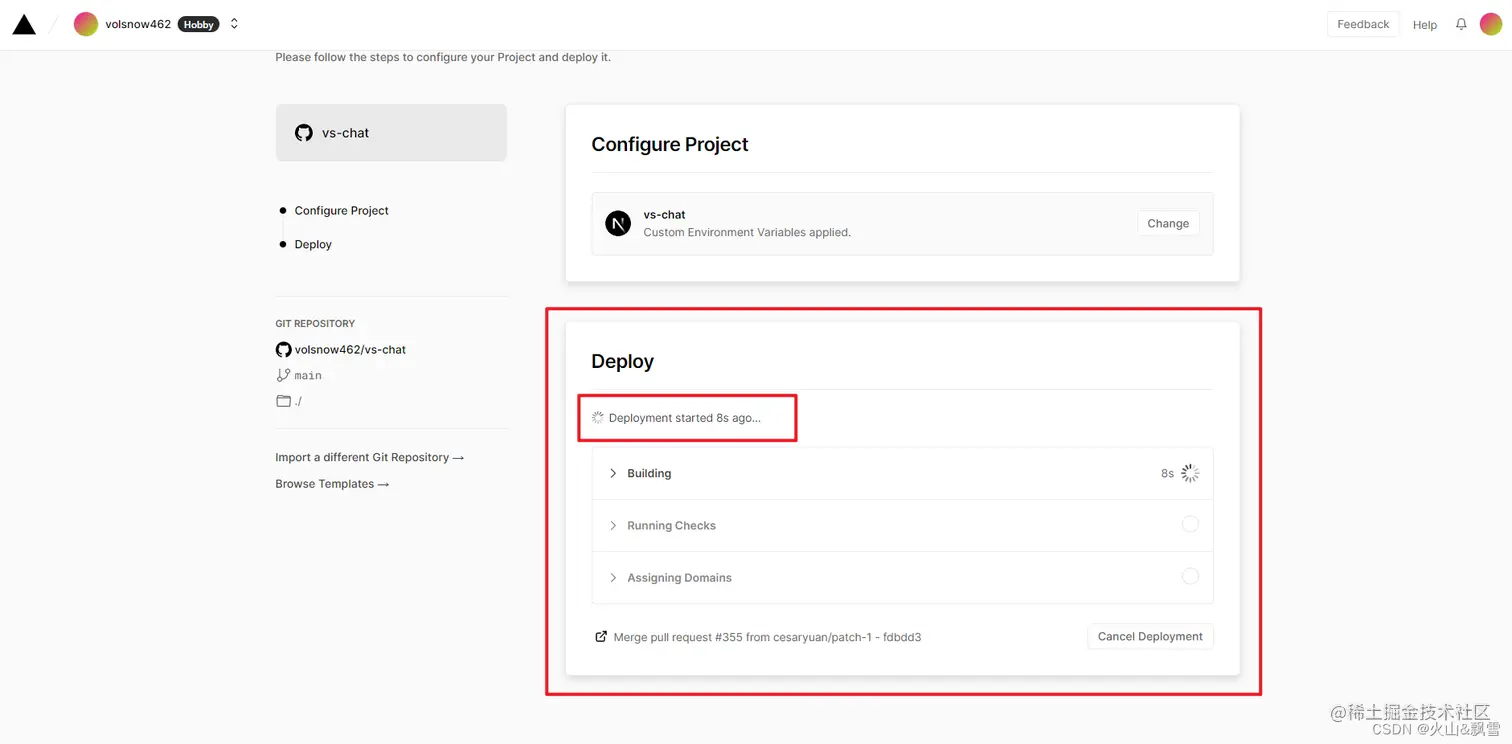
Task: Click the Change button for vs-chat
Action: (x=1168, y=223)
